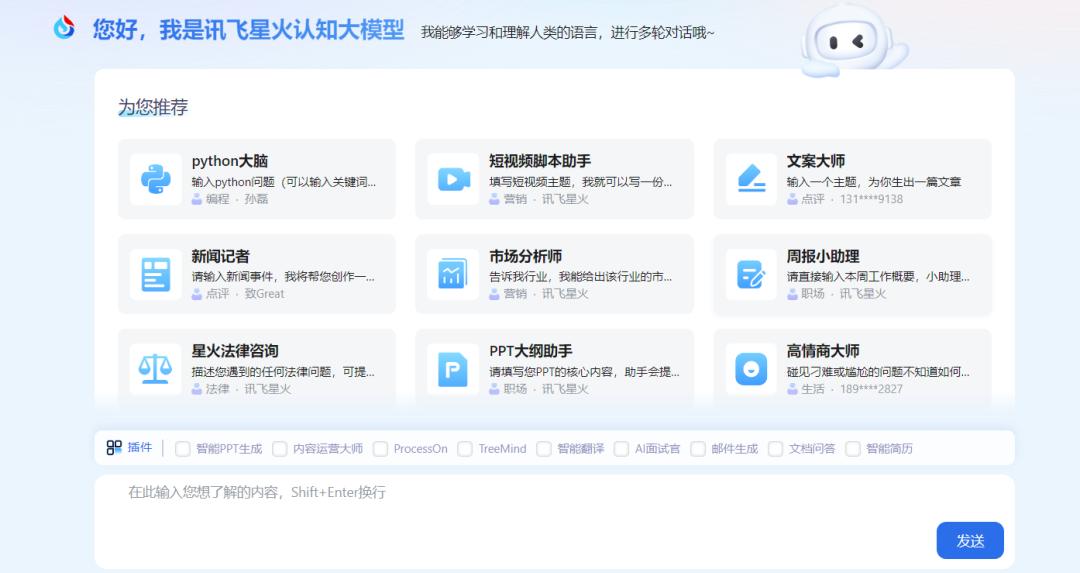Screen dimensions: 1080x573
Task: Click the robot mascot at top
Action: click(850, 40)
